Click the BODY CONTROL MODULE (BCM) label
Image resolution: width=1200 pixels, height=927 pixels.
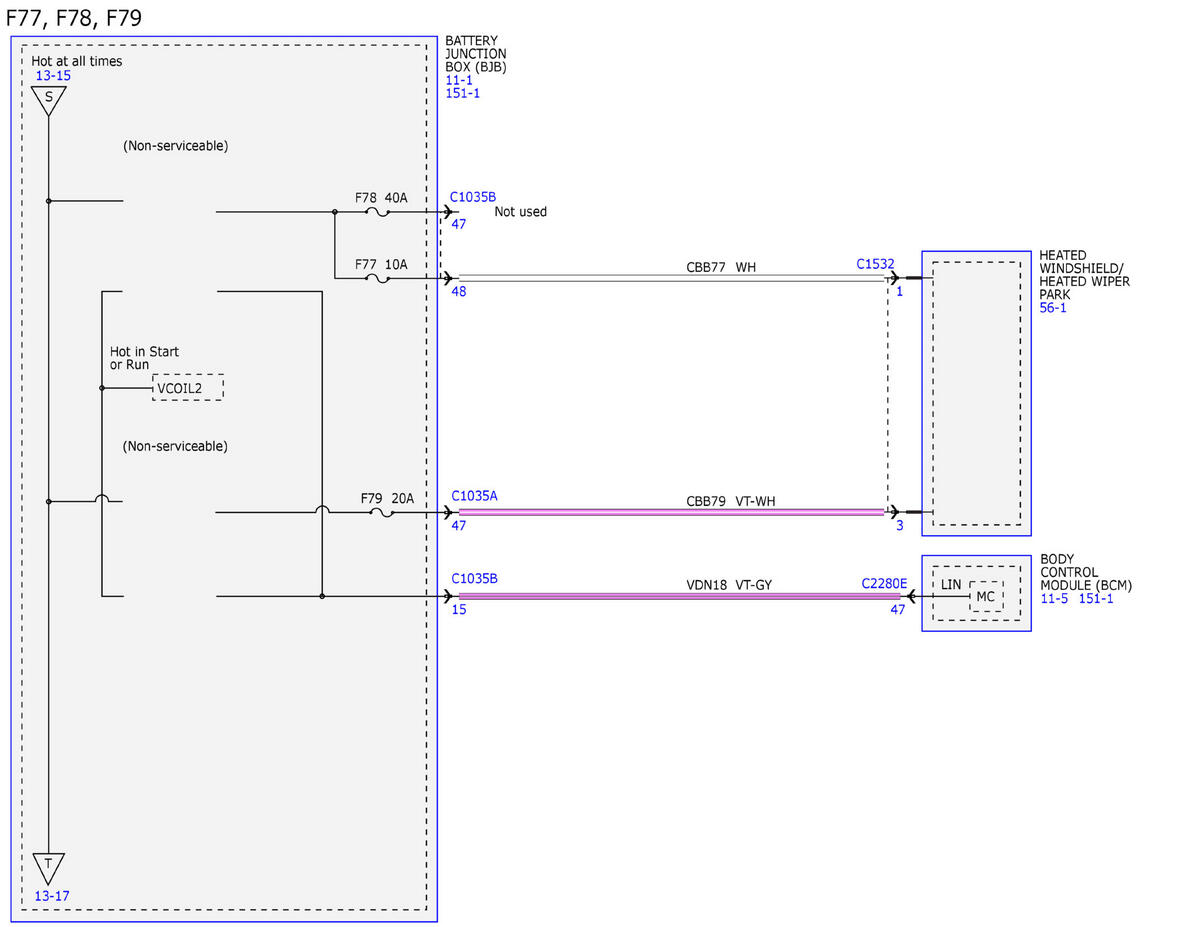tap(1086, 572)
